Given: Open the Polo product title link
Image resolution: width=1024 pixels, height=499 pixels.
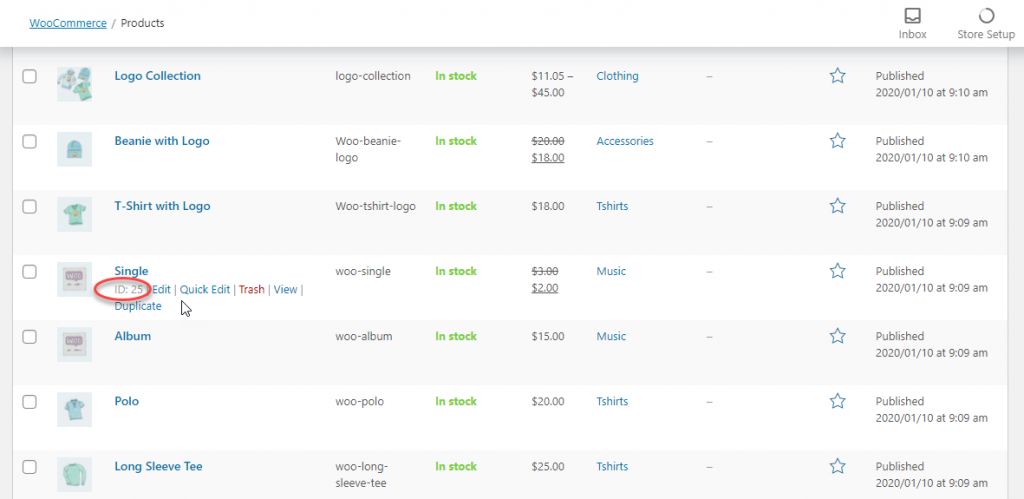Looking at the screenshot, I should point(127,401).
